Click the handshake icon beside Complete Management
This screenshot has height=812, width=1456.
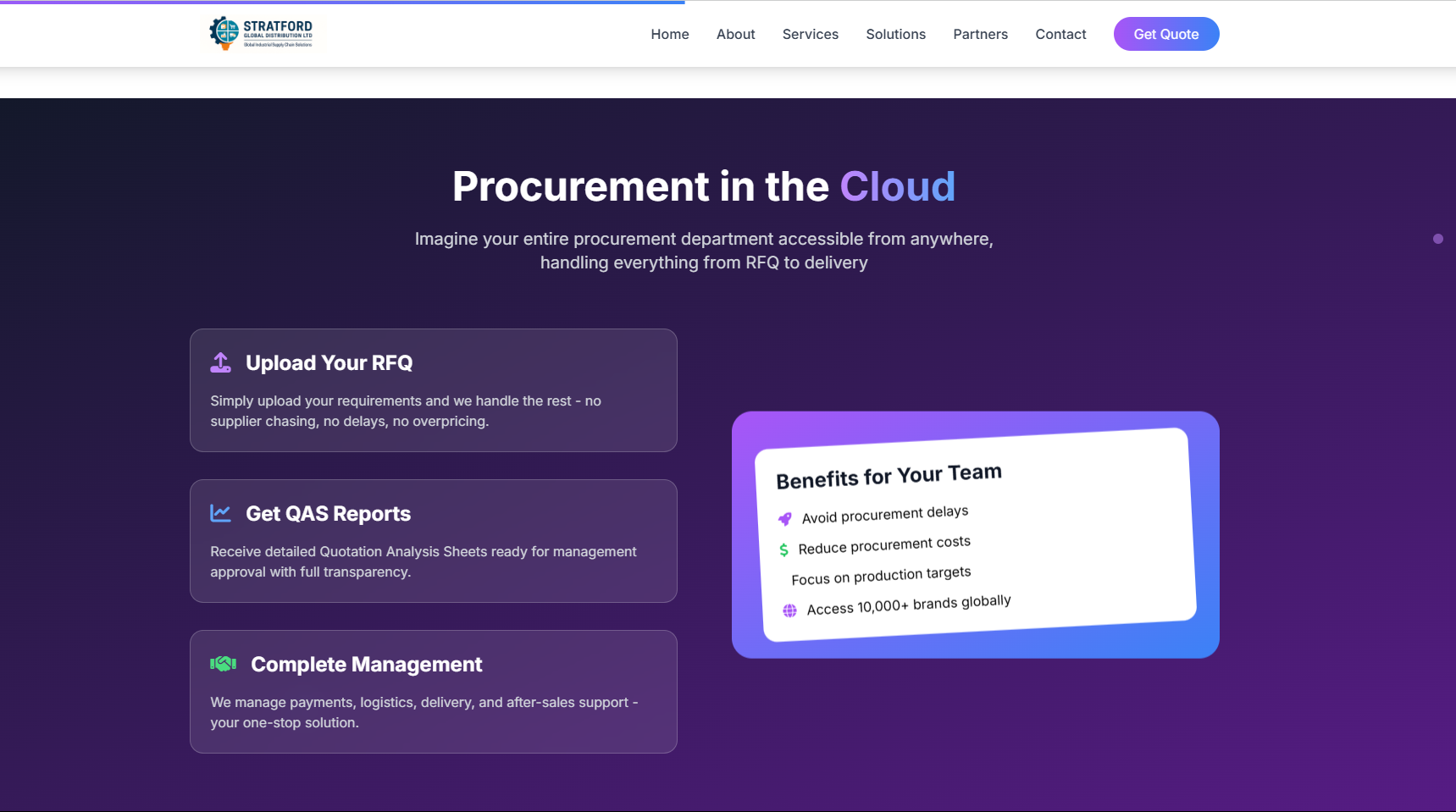coord(223,664)
